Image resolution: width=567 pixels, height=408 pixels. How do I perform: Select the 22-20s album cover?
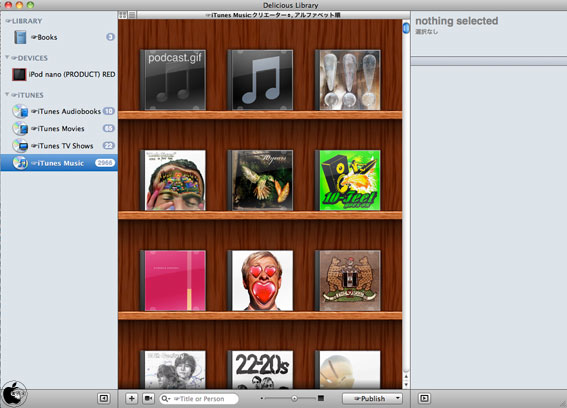260,370
